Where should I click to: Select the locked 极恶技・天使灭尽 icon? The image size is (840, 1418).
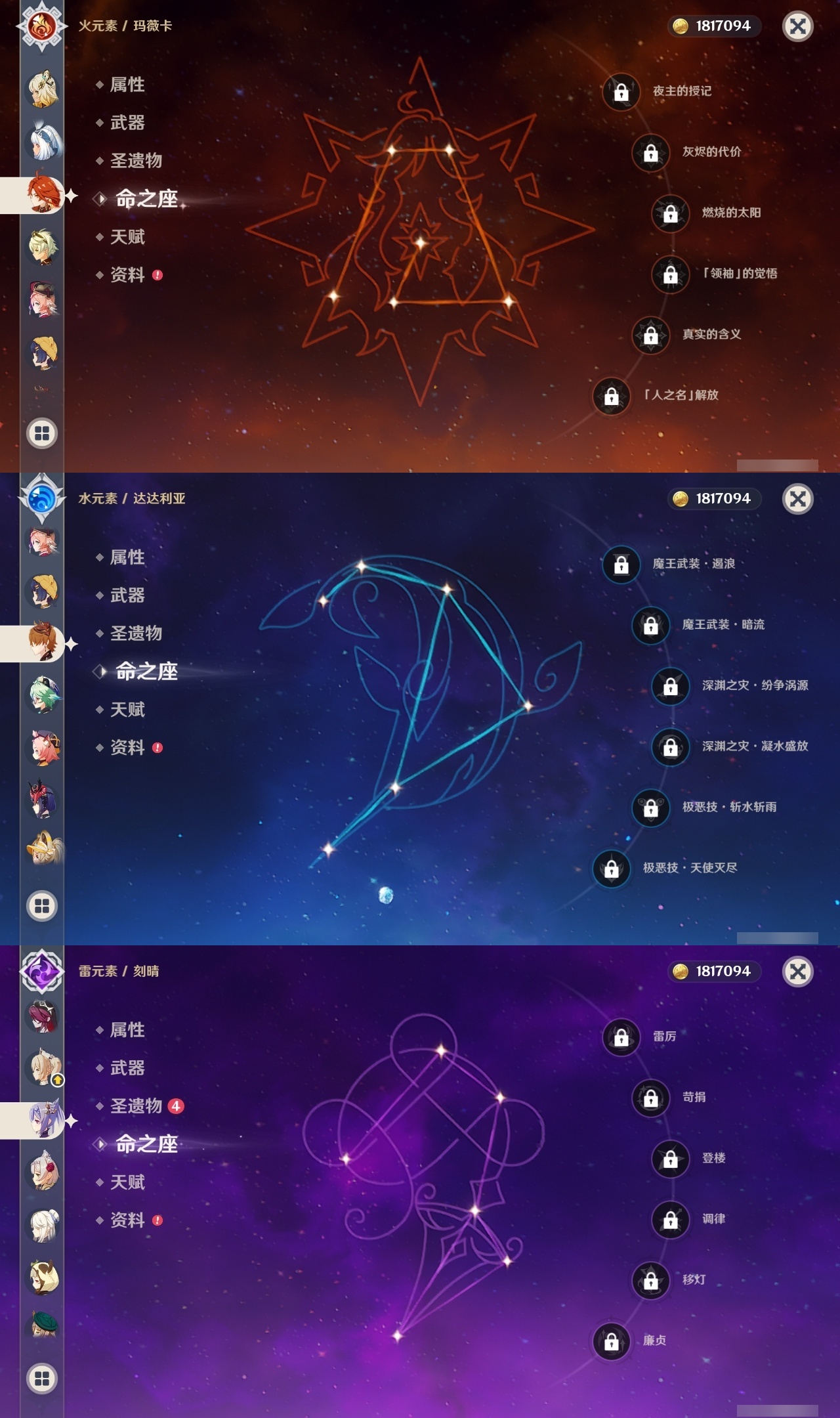point(611,869)
